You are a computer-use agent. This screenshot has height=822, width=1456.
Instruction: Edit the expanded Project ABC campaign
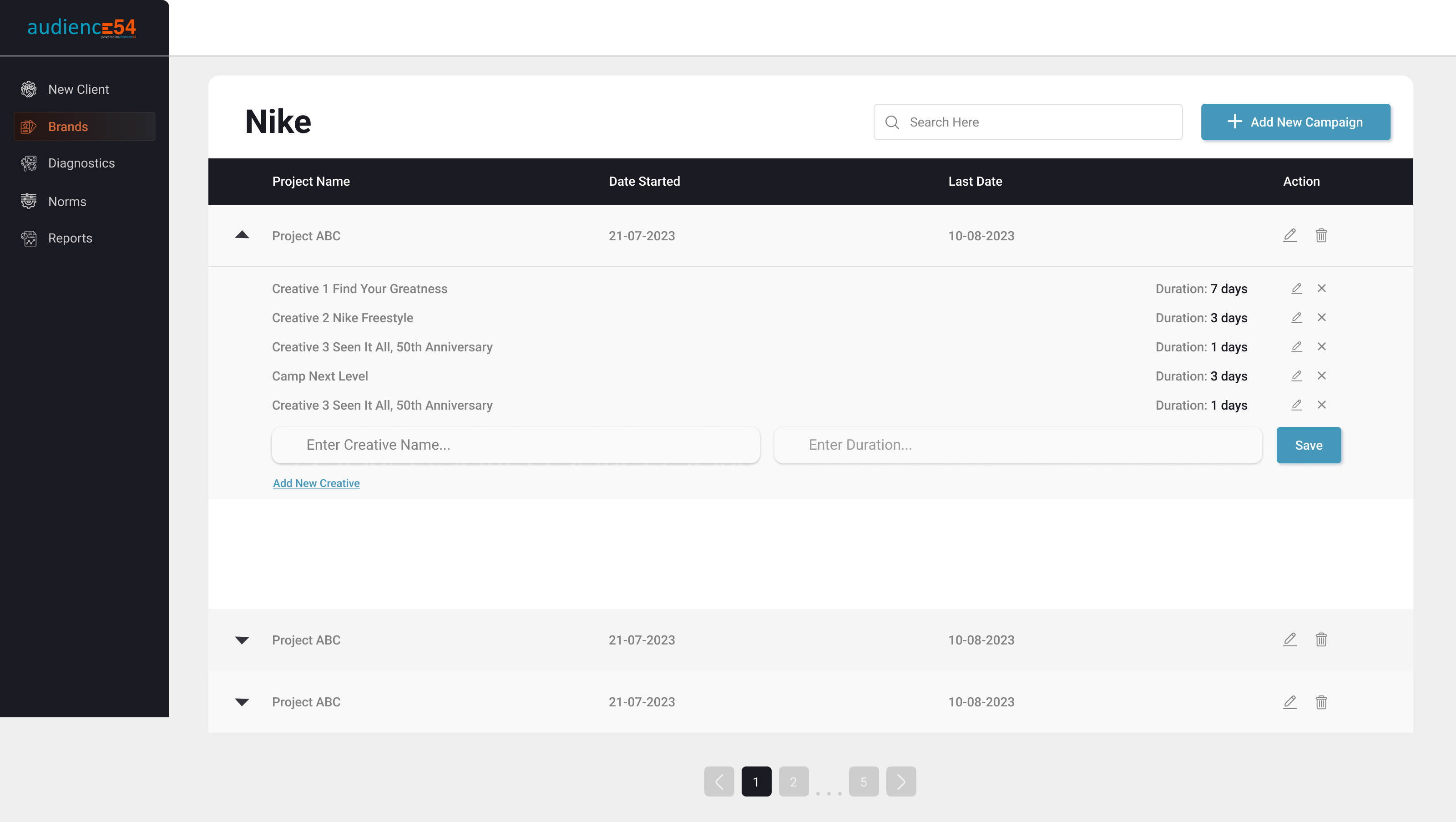click(x=1290, y=235)
